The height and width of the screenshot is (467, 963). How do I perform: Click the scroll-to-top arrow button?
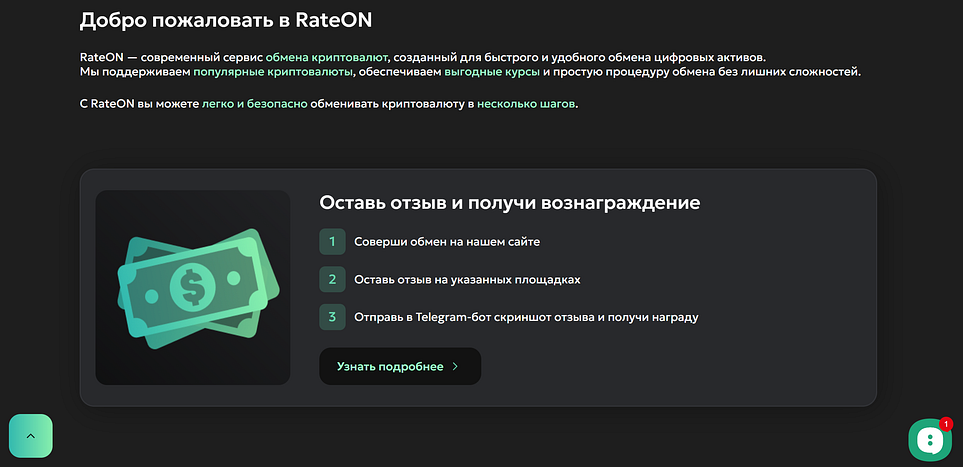click(x=31, y=436)
